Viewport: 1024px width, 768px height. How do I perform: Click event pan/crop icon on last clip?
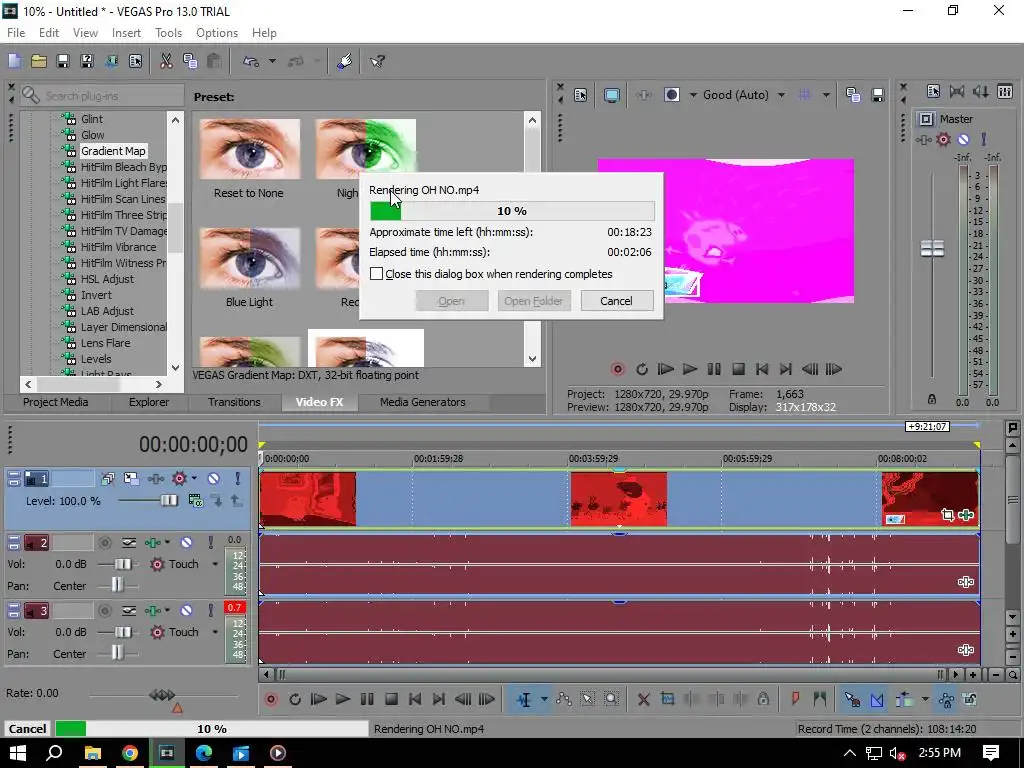coord(948,515)
